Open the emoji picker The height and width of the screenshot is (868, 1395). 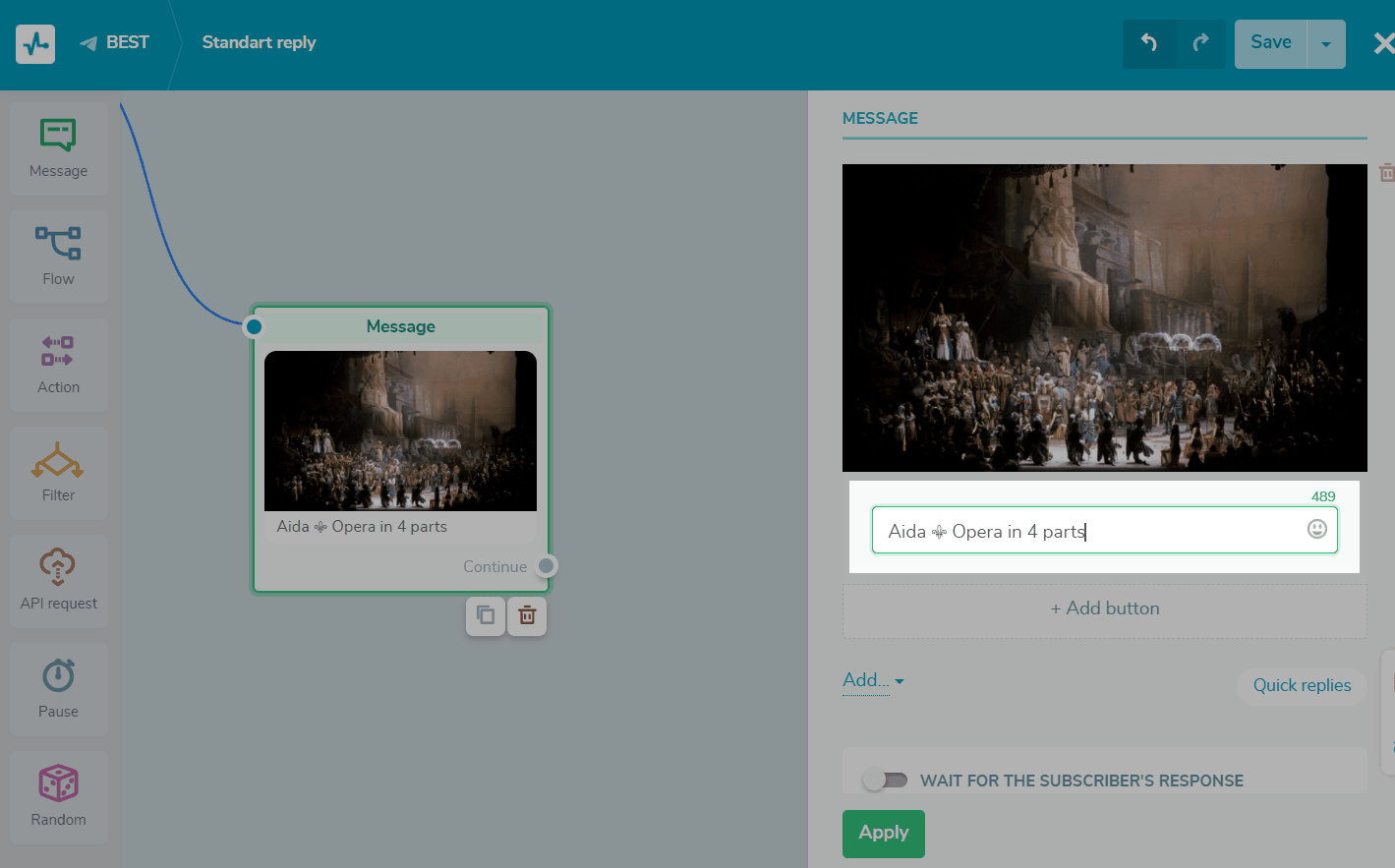click(x=1317, y=529)
